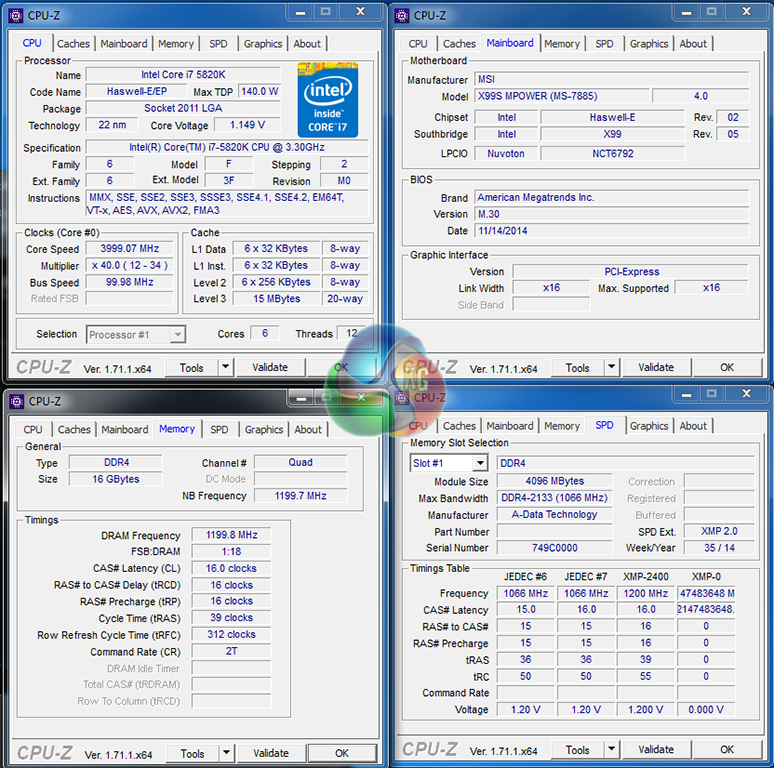Open the About tab in the SPD window
This screenshot has height=768, width=774.
pos(693,426)
